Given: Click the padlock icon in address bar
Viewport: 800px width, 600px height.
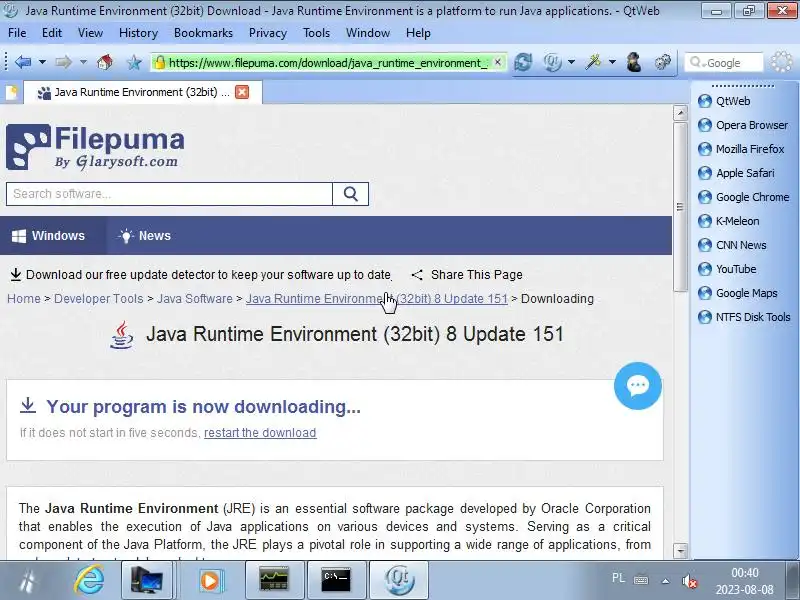Looking at the screenshot, I should (160, 63).
